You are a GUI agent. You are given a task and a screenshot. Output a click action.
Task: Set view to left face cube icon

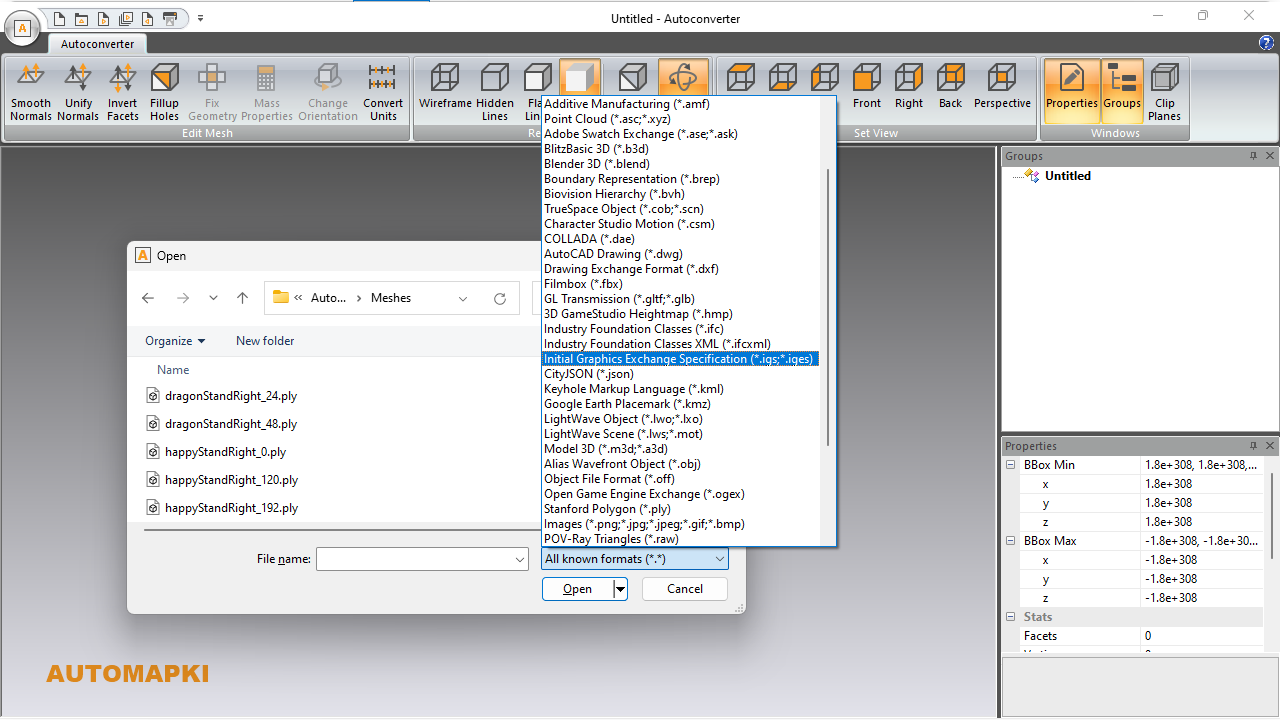[x=825, y=78]
